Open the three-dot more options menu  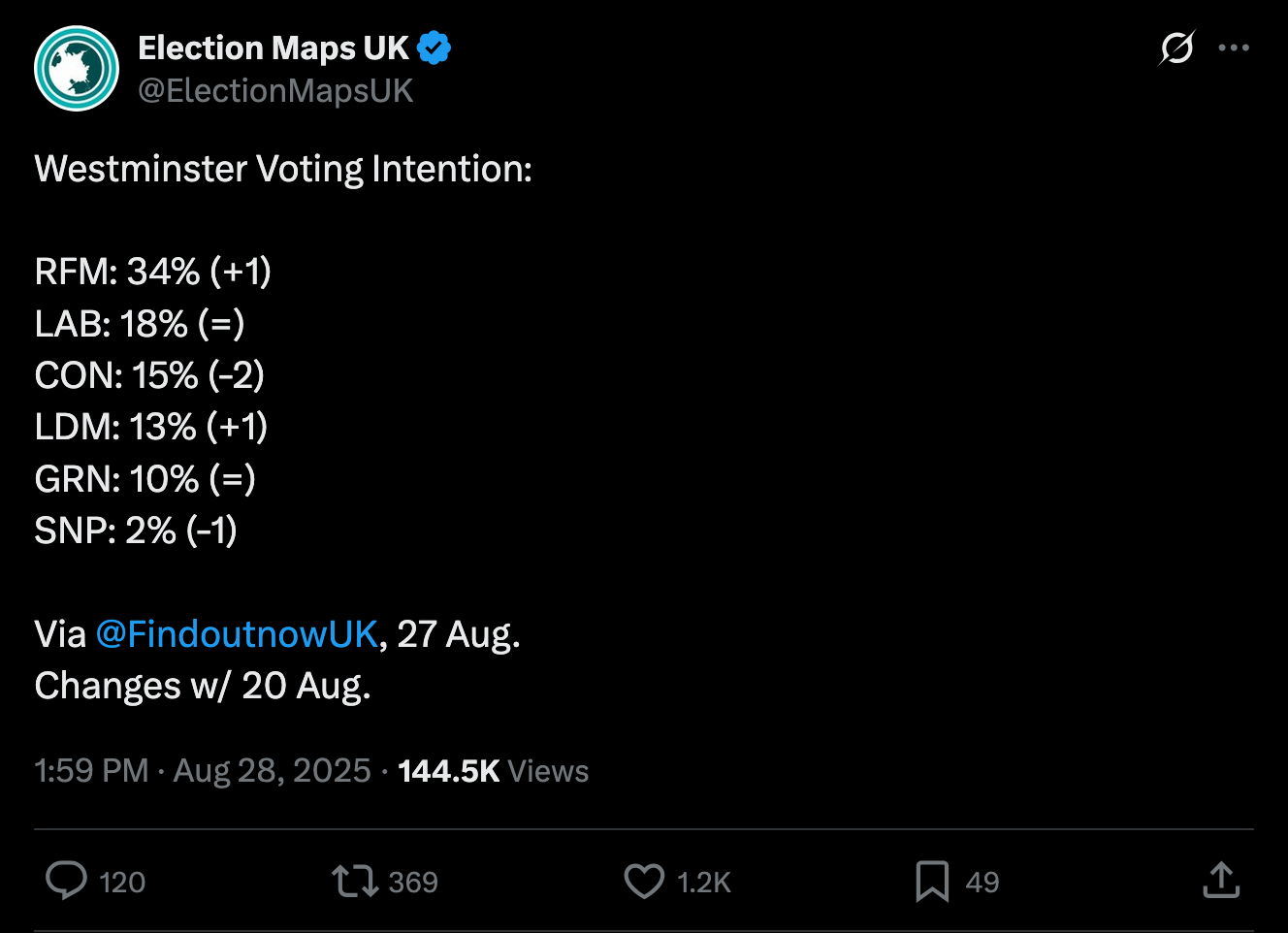click(1233, 48)
